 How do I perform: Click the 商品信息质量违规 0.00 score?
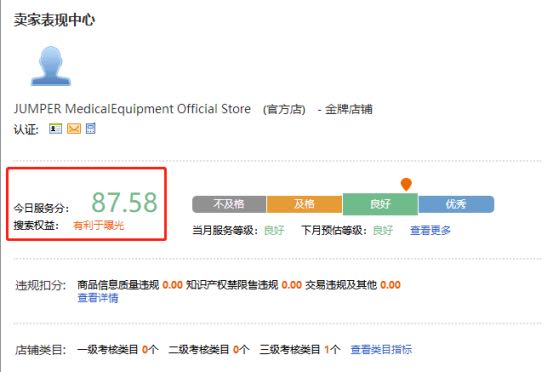pyautogui.click(x=172, y=285)
